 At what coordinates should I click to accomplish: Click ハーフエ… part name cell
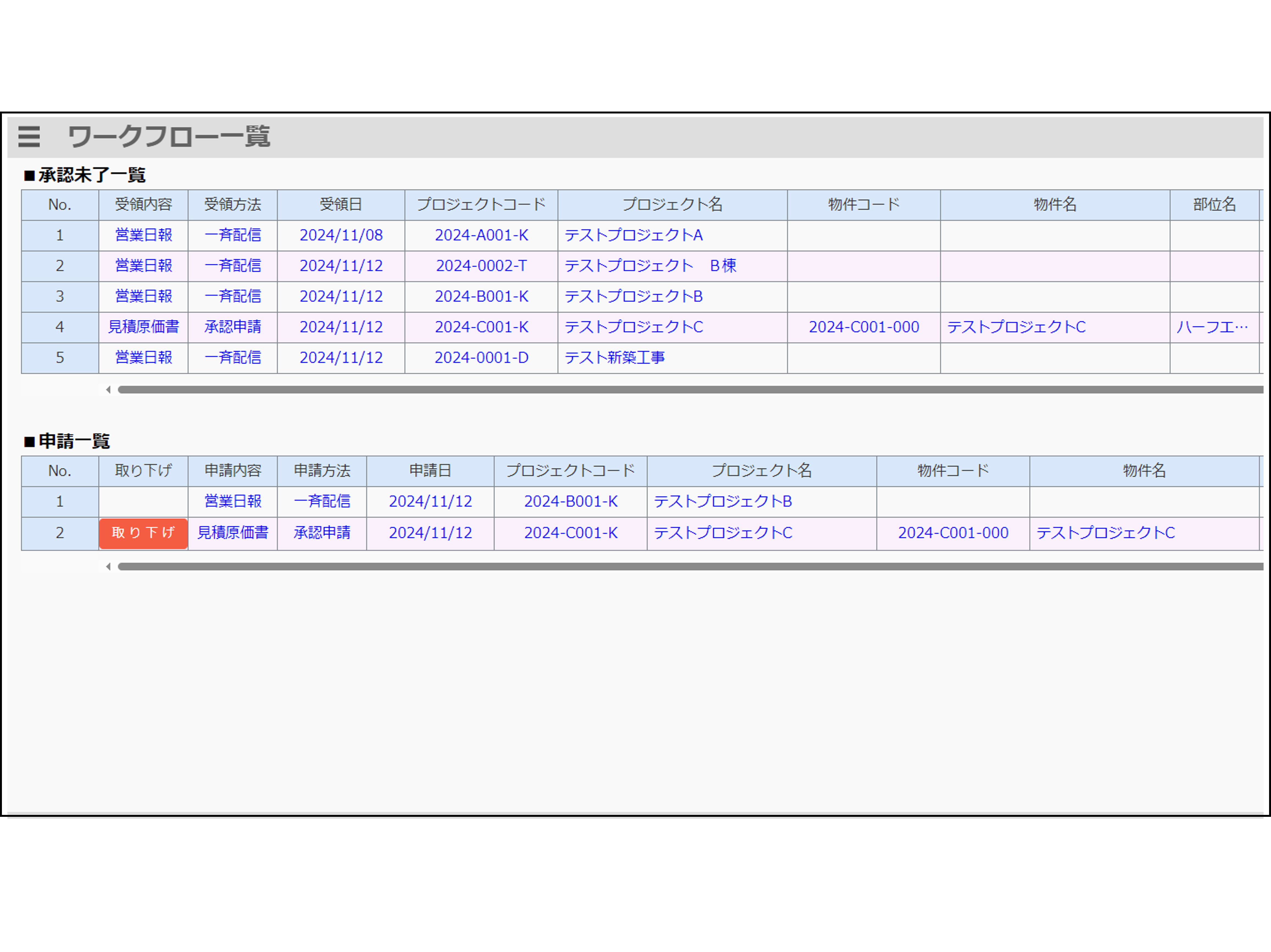click(x=1212, y=327)
